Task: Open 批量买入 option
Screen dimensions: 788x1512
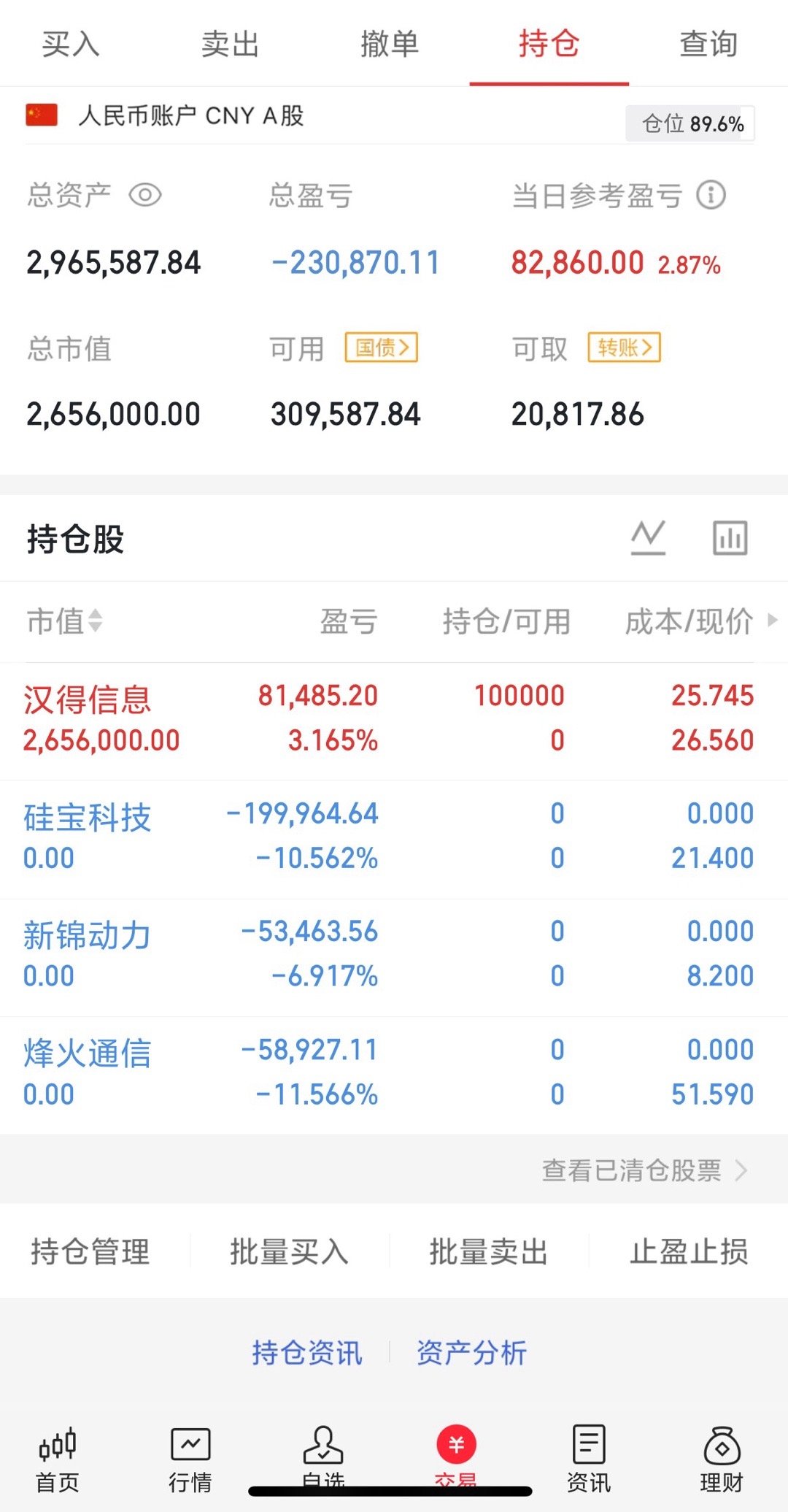Action: [290, 1251]
